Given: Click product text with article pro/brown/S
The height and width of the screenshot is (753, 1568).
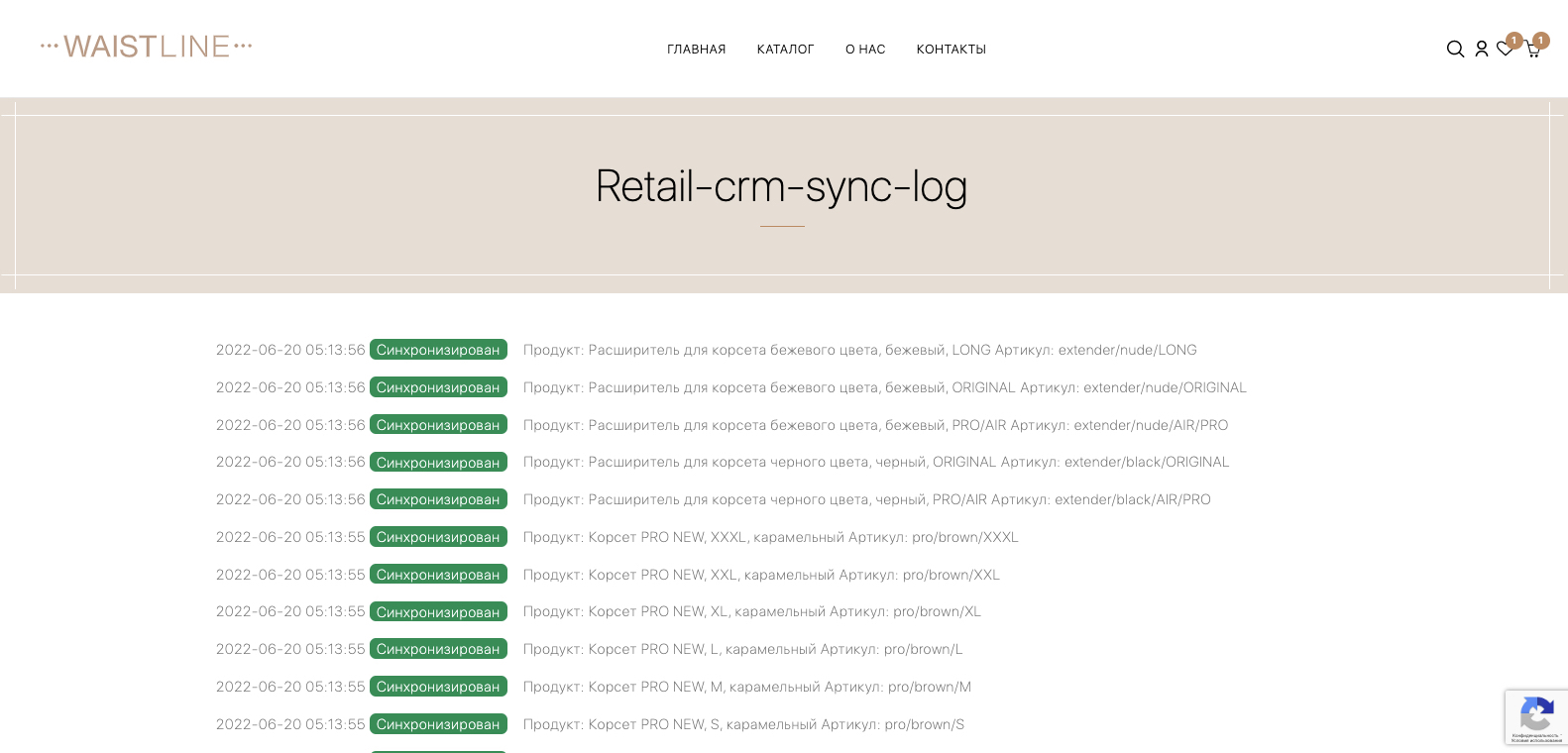Looking at the screenshot, I should [x=744, y=724].
